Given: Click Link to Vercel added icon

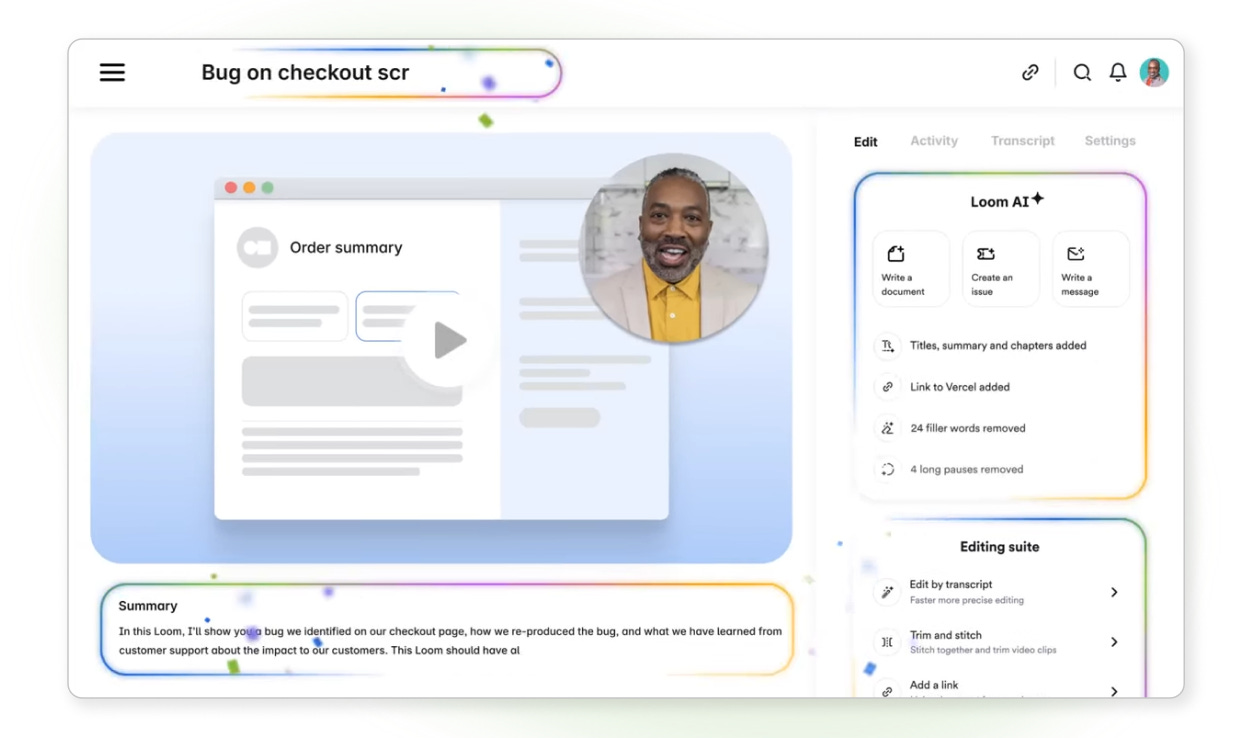Looking at the screenshot, I should coord(887,387).
